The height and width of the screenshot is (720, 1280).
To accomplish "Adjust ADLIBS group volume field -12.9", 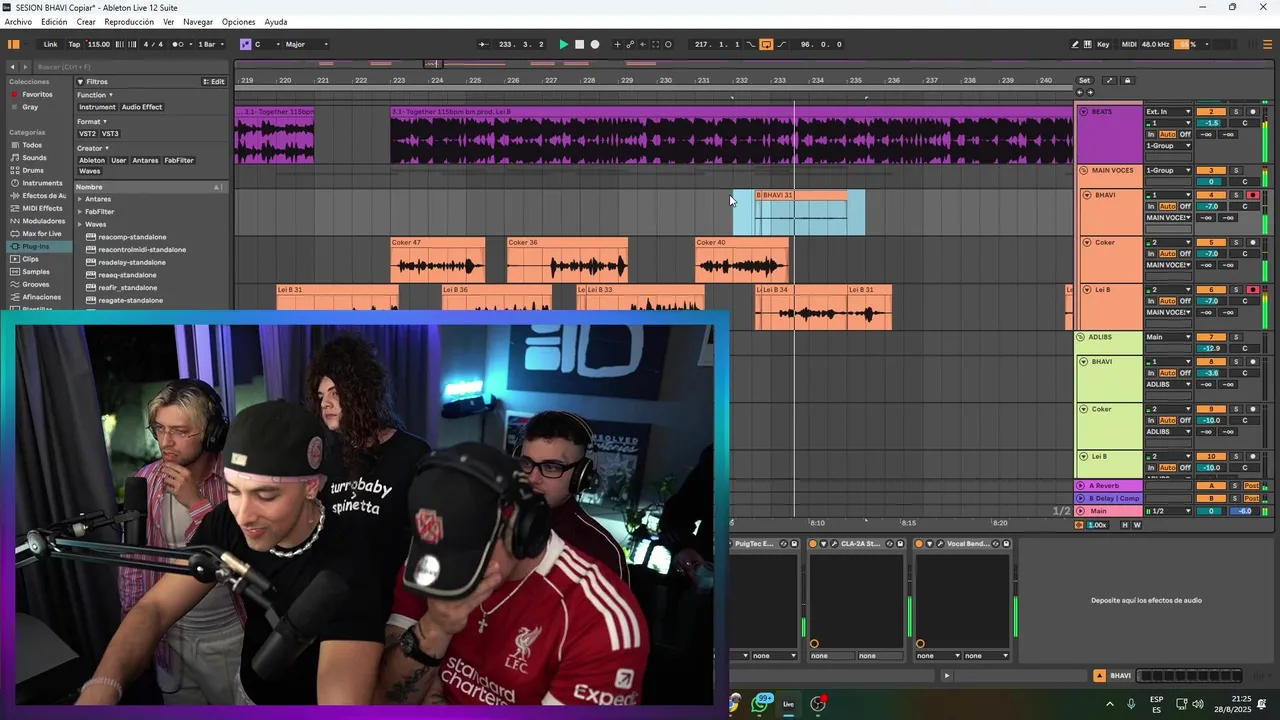I will 1211,348.
